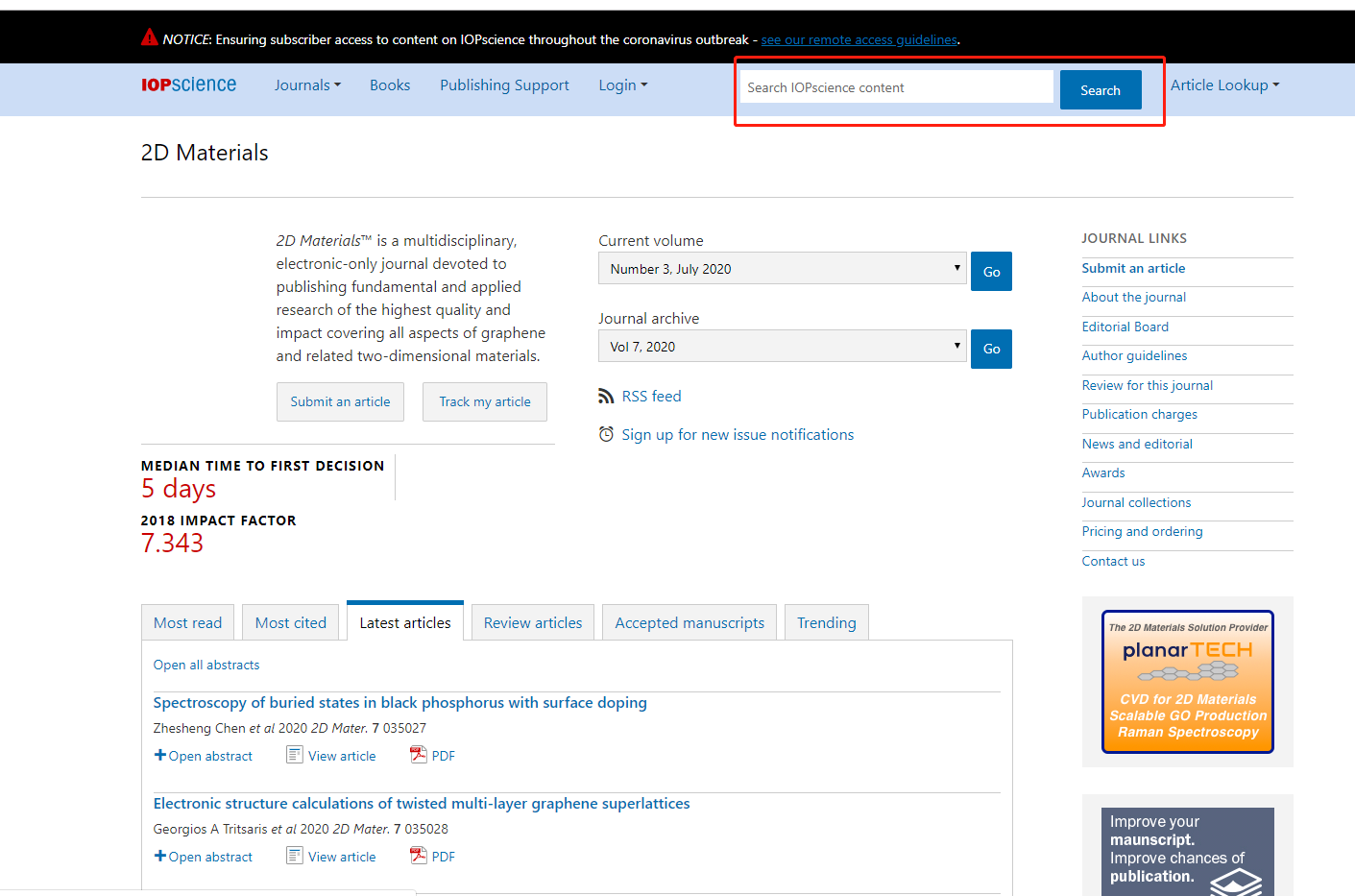
Task: Expand abstract plus icon for black phosphorus article
Action: 160,755
